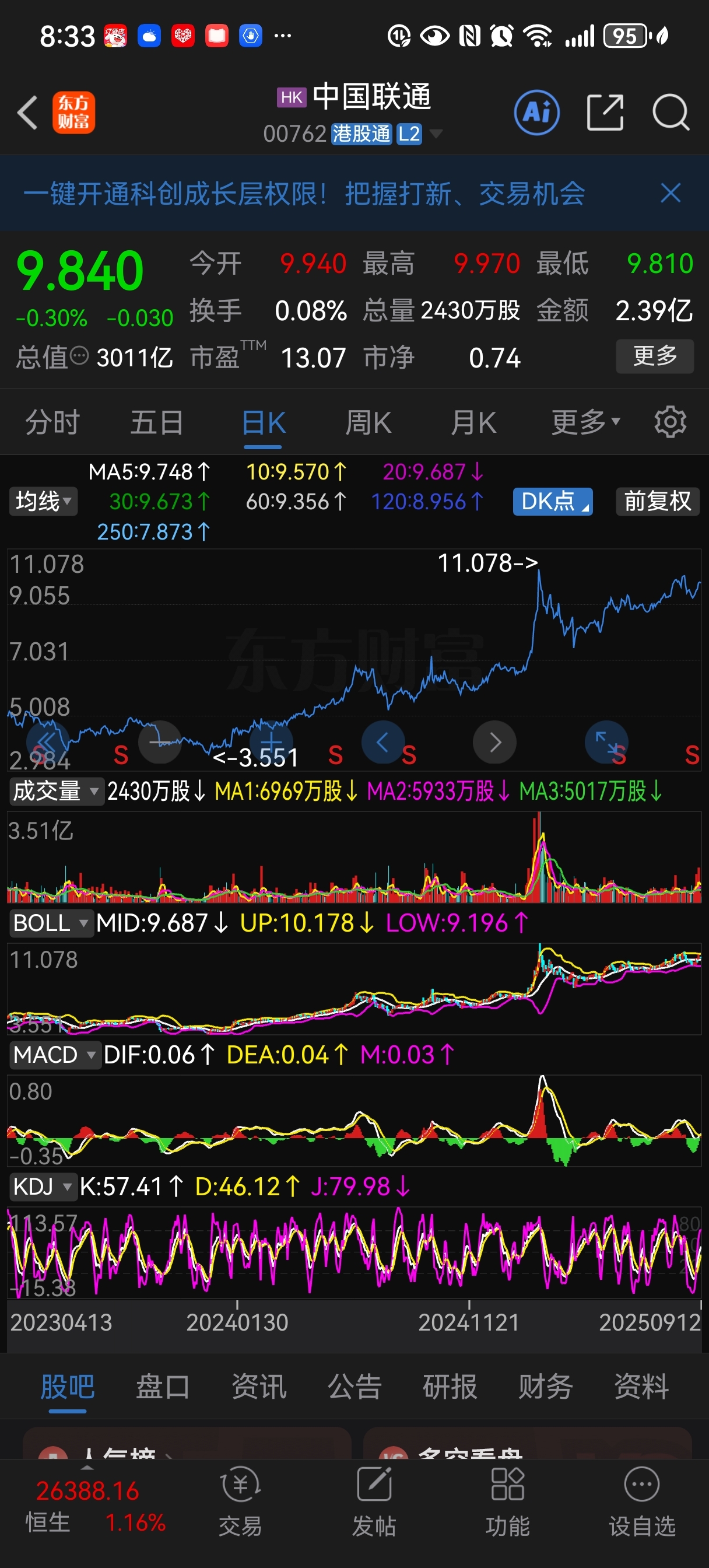The width and height of the screenshot is (709, 1568).
Task: Switch to 分时 chart tab
Action: pyautogui.click(x=52, y=422)
